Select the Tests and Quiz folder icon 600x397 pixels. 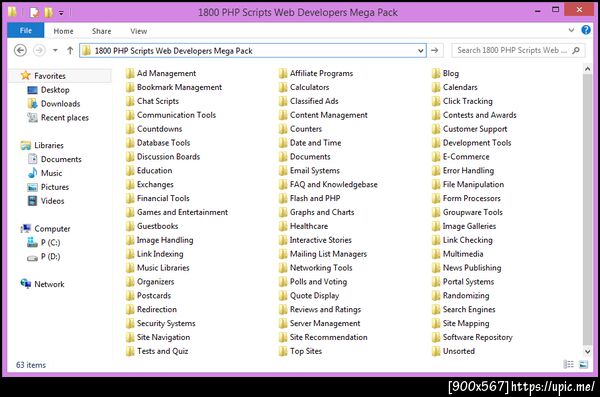tap(130, 351)
